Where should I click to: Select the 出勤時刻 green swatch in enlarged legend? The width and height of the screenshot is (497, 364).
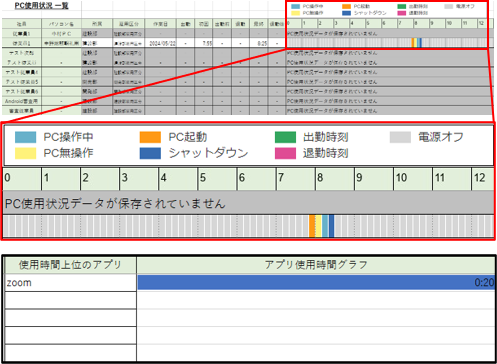pyautogui.click(x=285, y=137)
